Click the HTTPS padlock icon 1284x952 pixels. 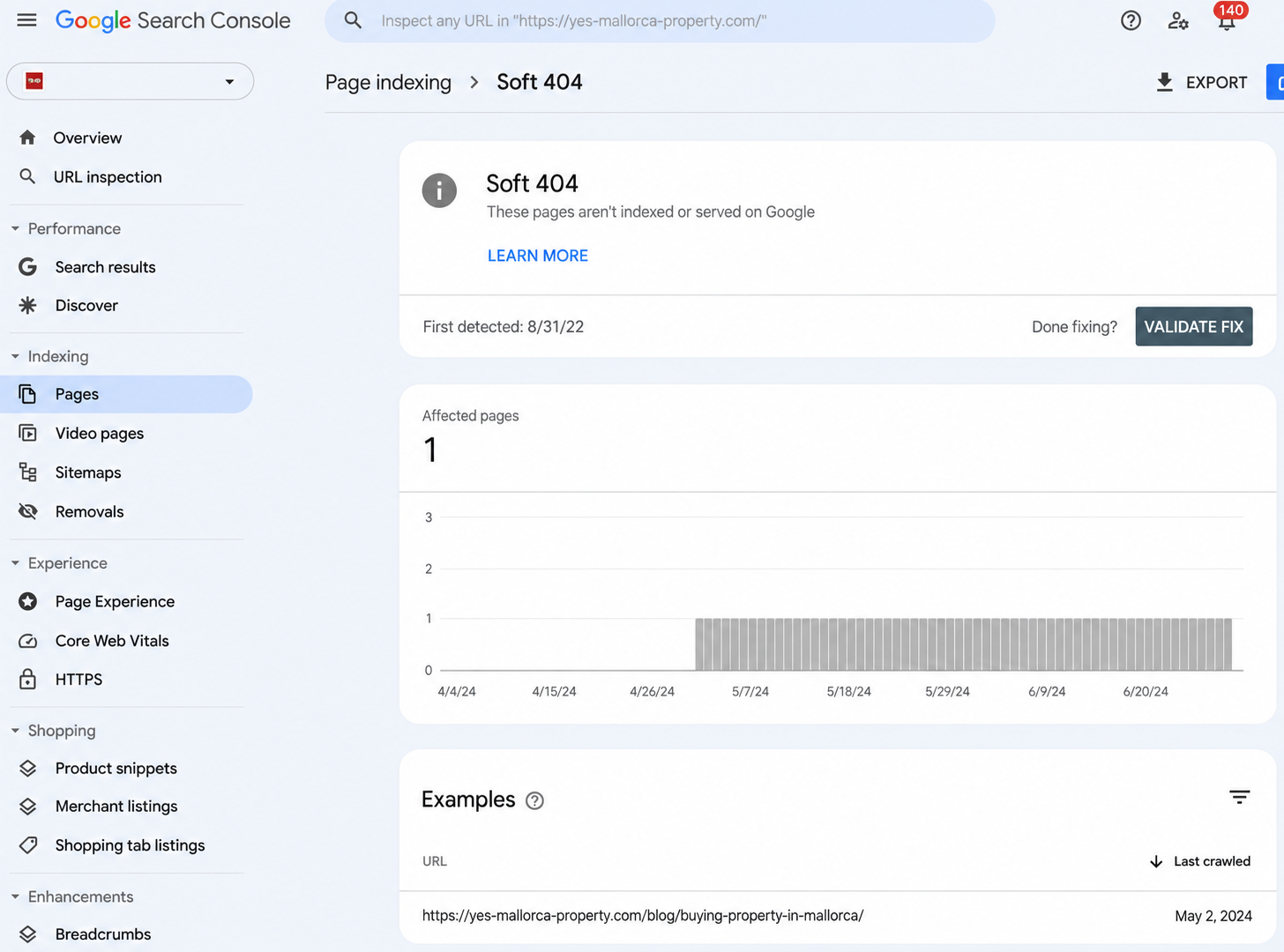[x=27, y=679]
